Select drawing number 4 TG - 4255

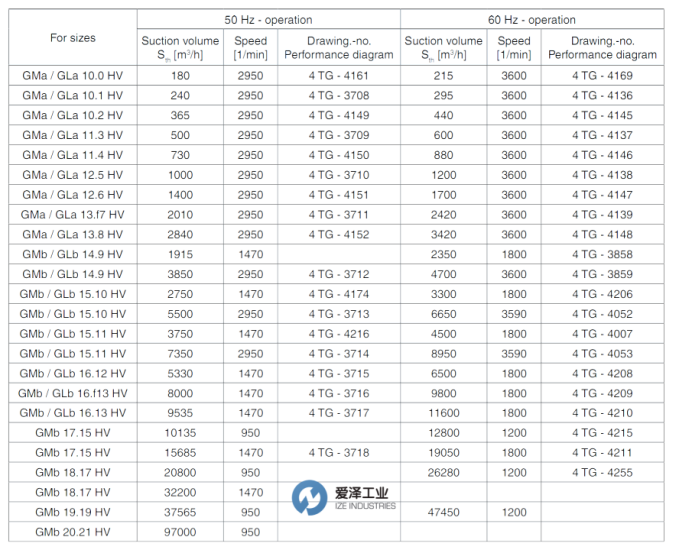tap(602, 472)
